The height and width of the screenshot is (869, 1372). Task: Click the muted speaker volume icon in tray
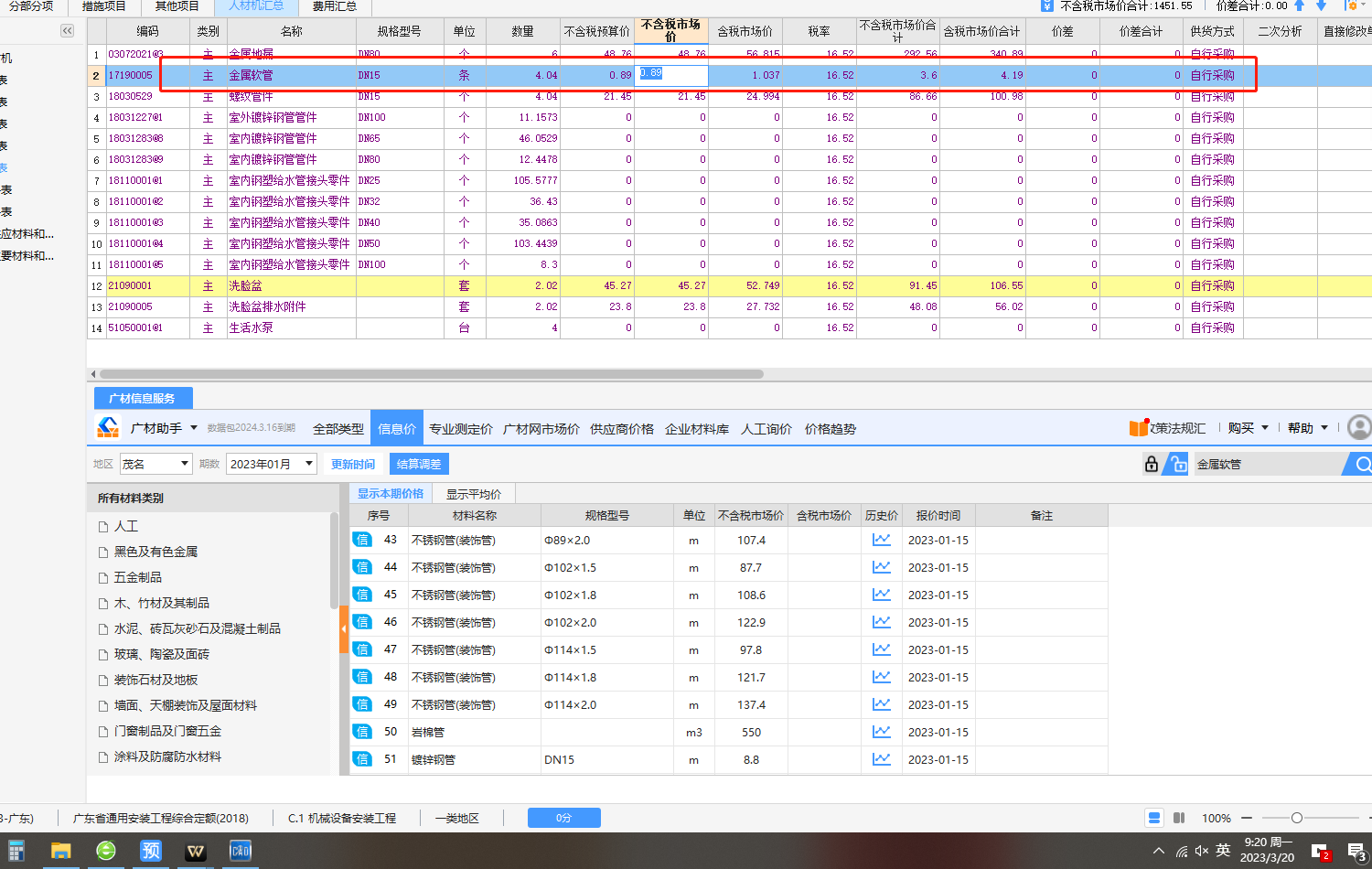1201,851
